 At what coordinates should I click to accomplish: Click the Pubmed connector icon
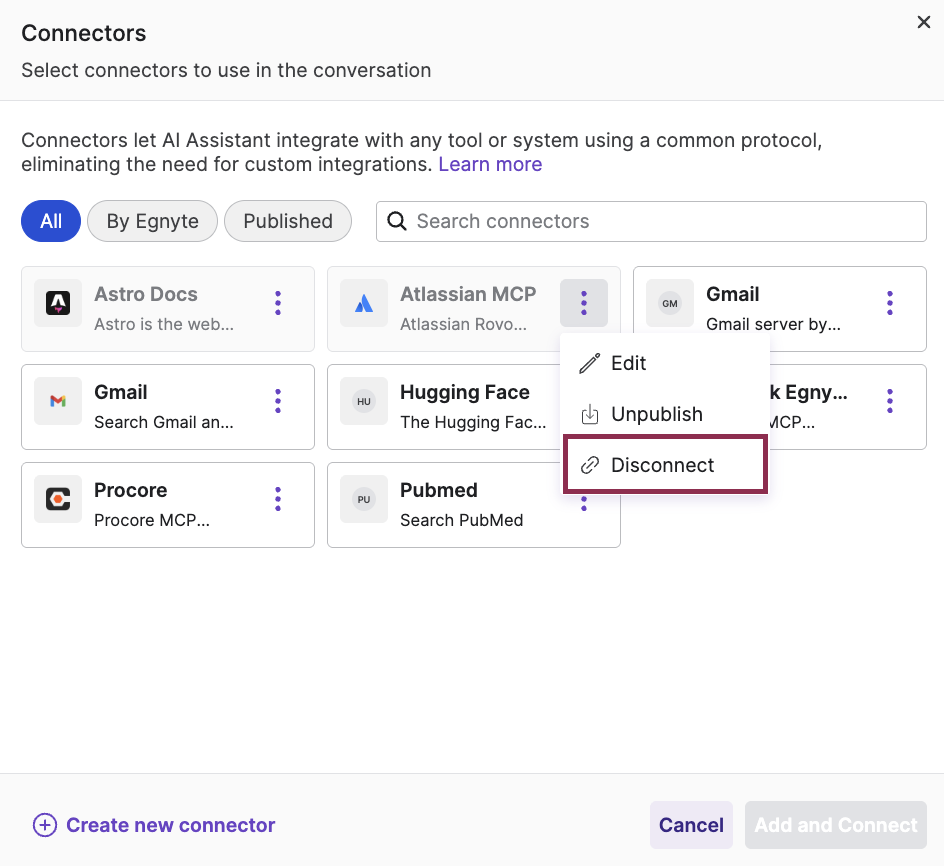[363, 499]
